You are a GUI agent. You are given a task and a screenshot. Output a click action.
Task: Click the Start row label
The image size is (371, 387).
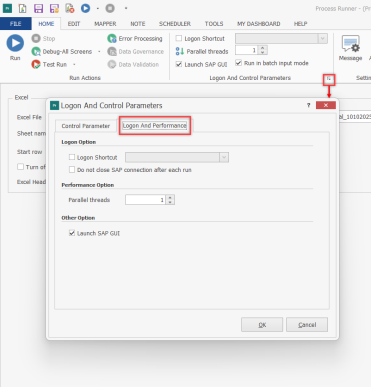click(x=29, y=152)
